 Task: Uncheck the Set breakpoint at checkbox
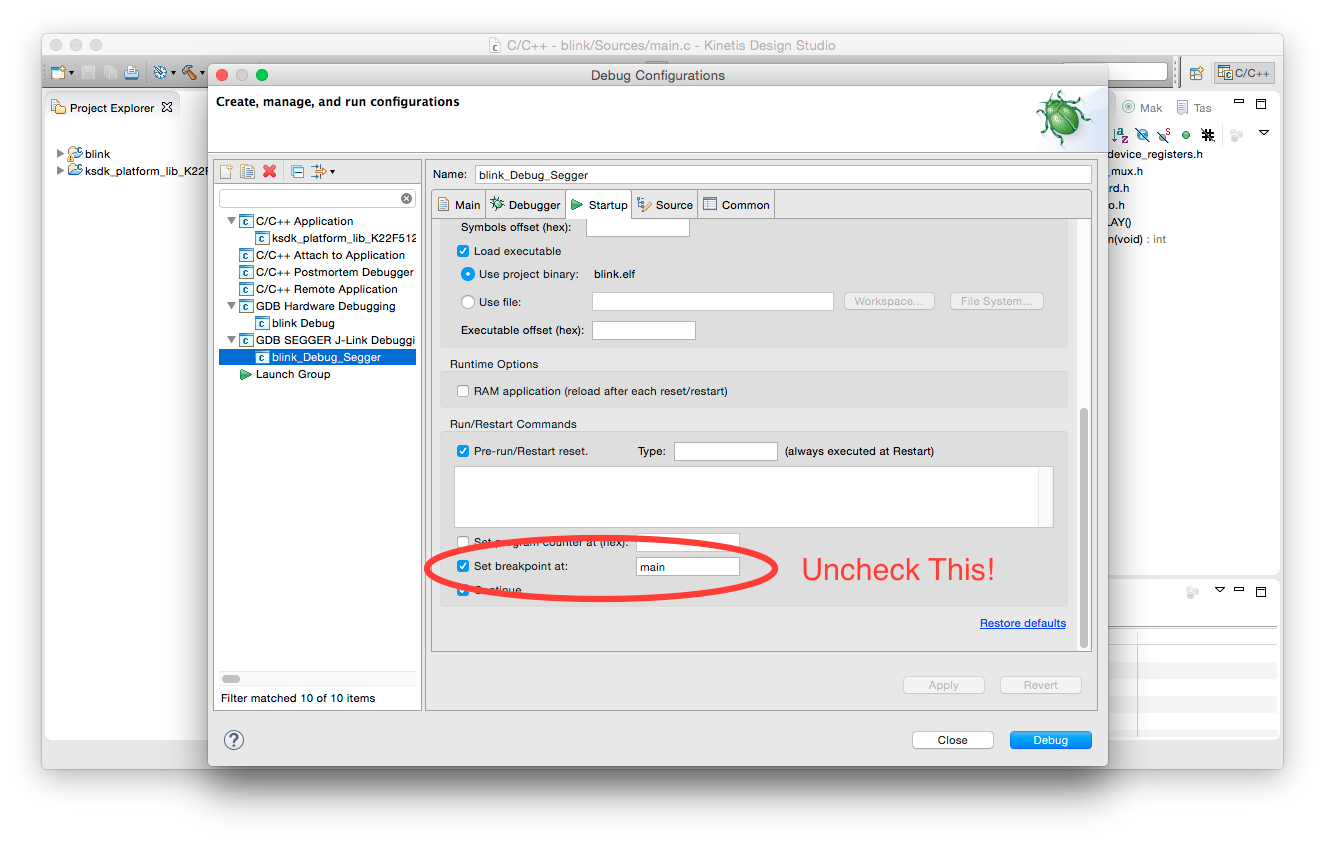point(463,566)
